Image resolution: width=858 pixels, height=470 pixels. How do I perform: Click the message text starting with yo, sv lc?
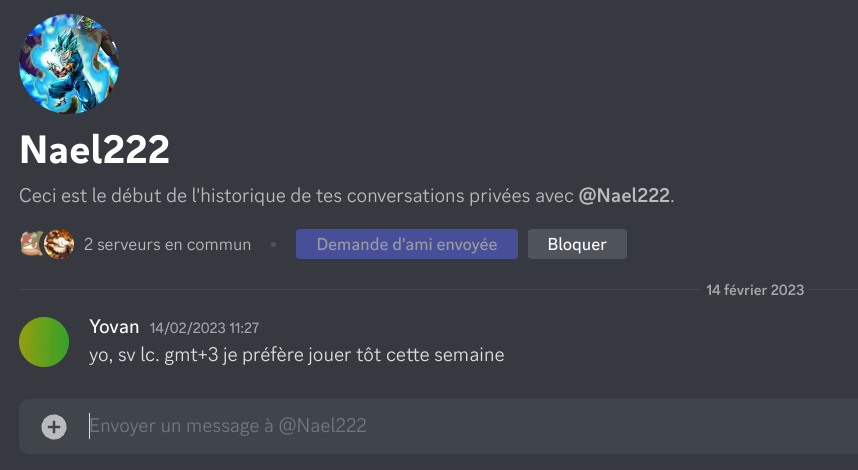tap(296, 354)
